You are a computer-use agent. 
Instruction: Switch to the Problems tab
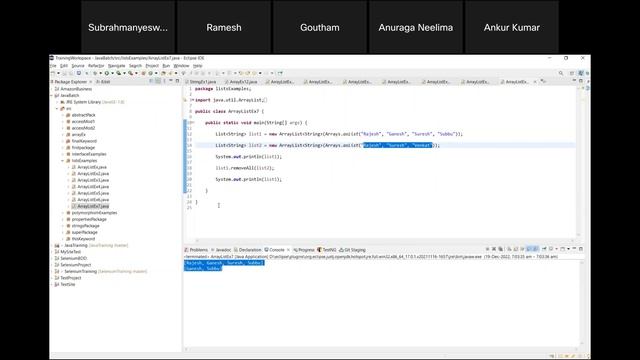click(196, 250)
